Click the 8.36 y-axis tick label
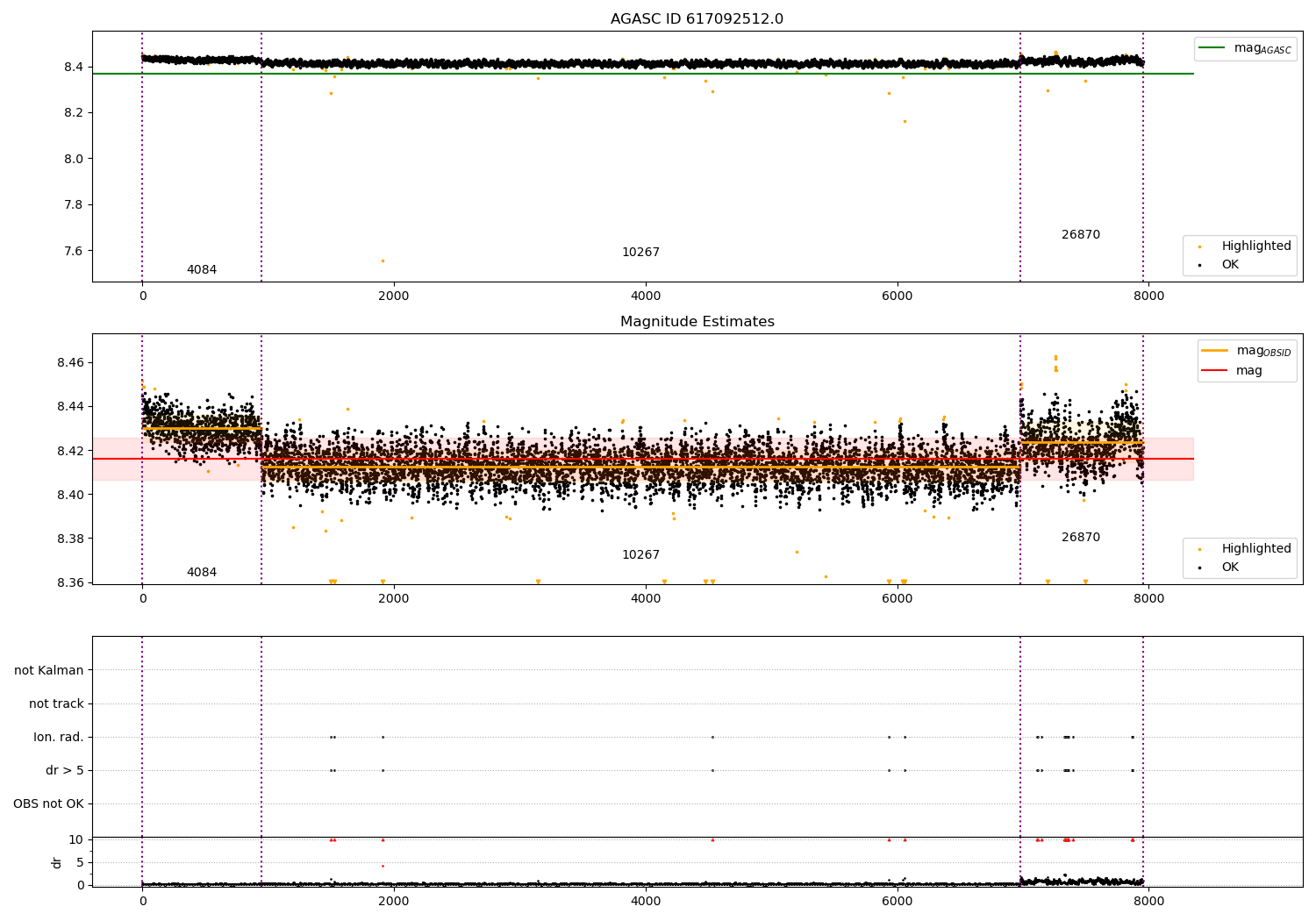The image size is (1316, 921). 70,582
